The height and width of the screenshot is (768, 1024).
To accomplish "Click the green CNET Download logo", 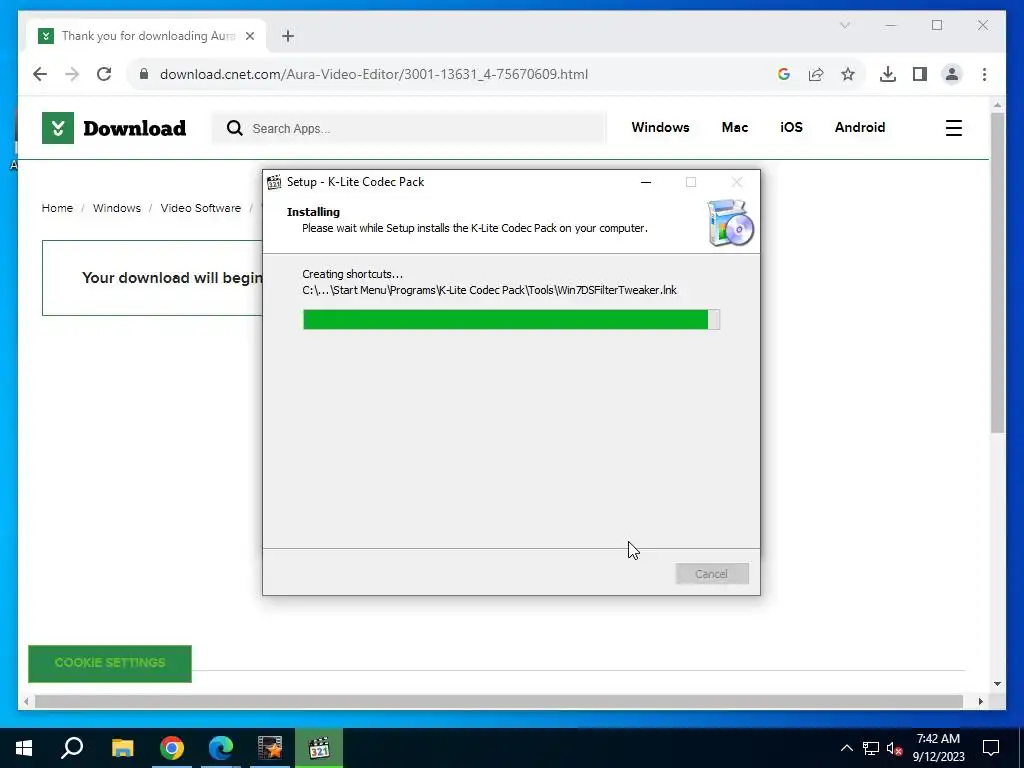I will tap(114, 128).
